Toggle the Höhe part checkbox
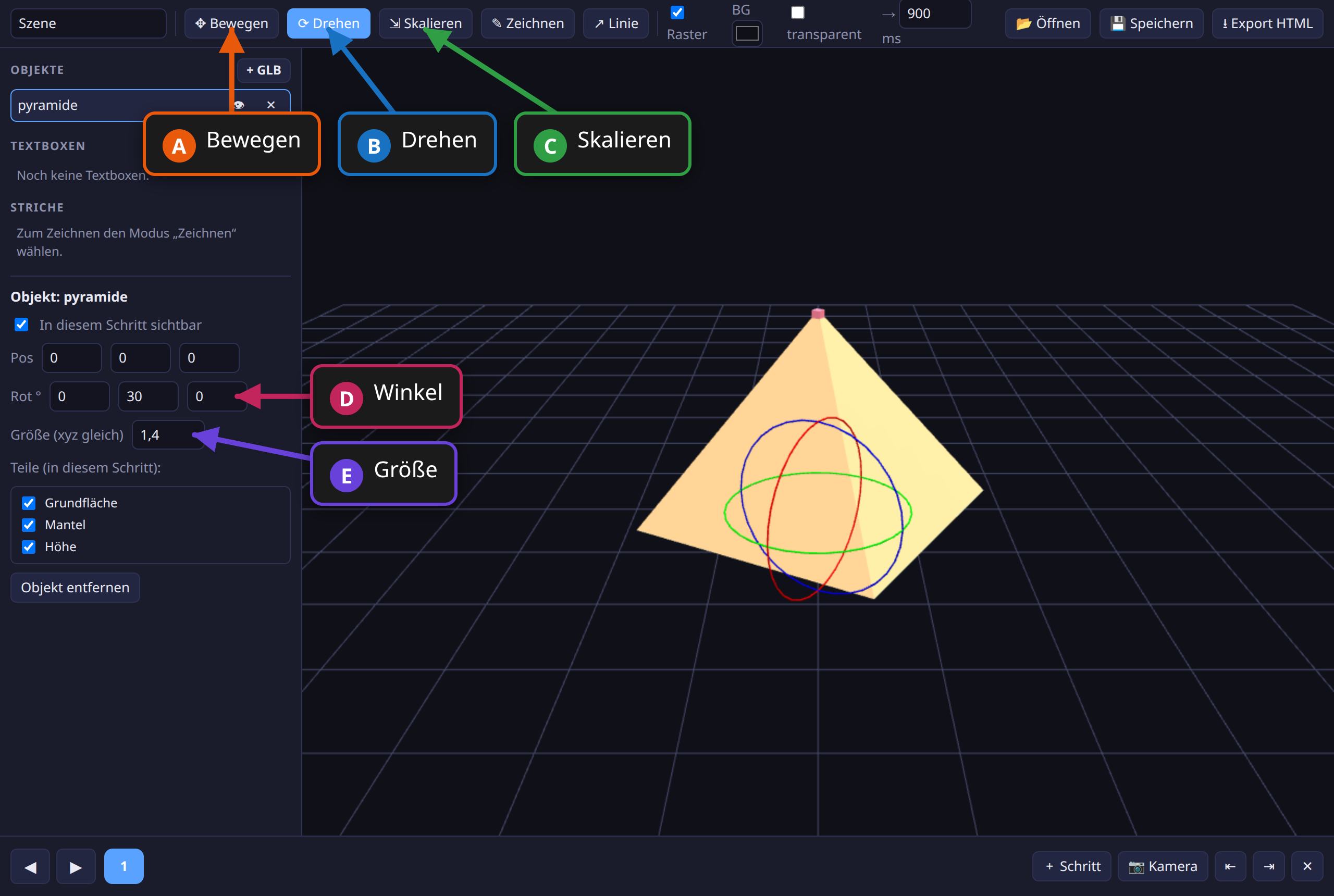This screenshot has width=1334, height=896. coord(29,547)
